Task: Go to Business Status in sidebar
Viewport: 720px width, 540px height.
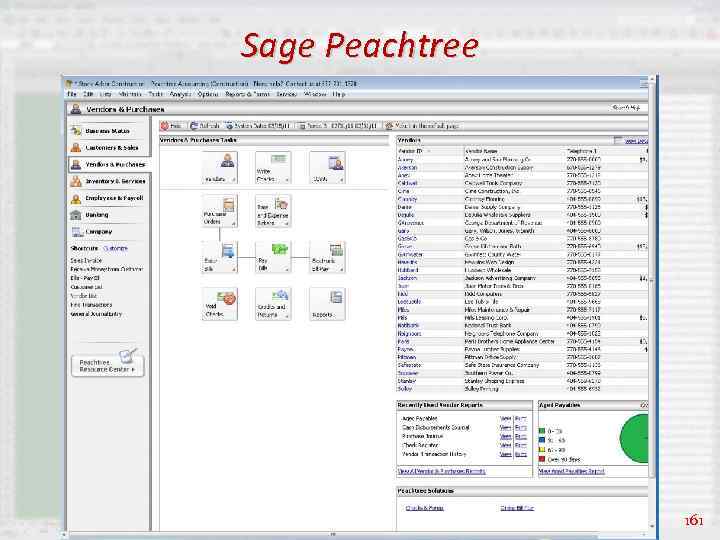Action: (x=109, y=131)
